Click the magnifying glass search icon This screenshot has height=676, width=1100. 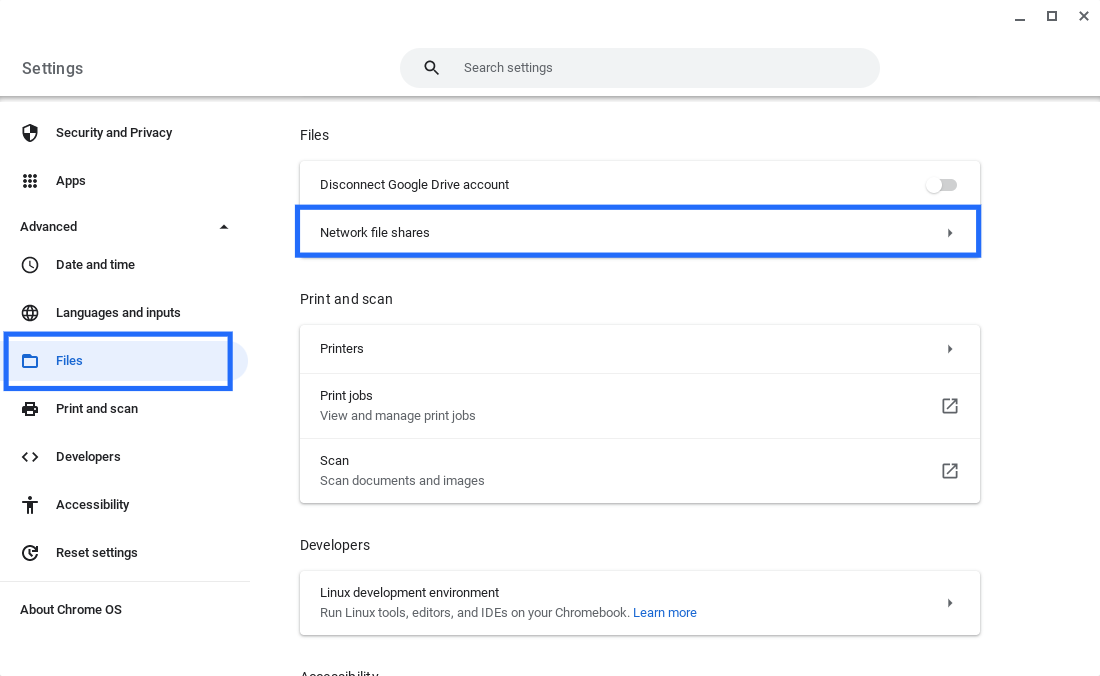[x=432, y=68]
